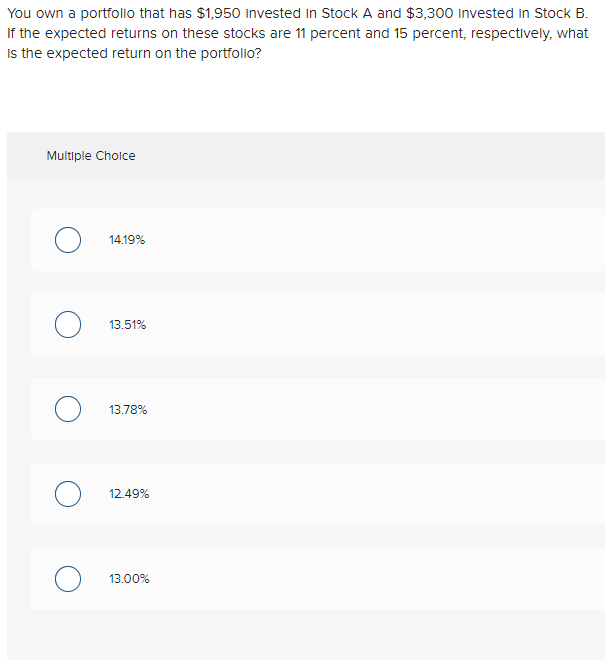Click the Multiple Choice heading
605x660 pixels.
(x=91, y=156)
